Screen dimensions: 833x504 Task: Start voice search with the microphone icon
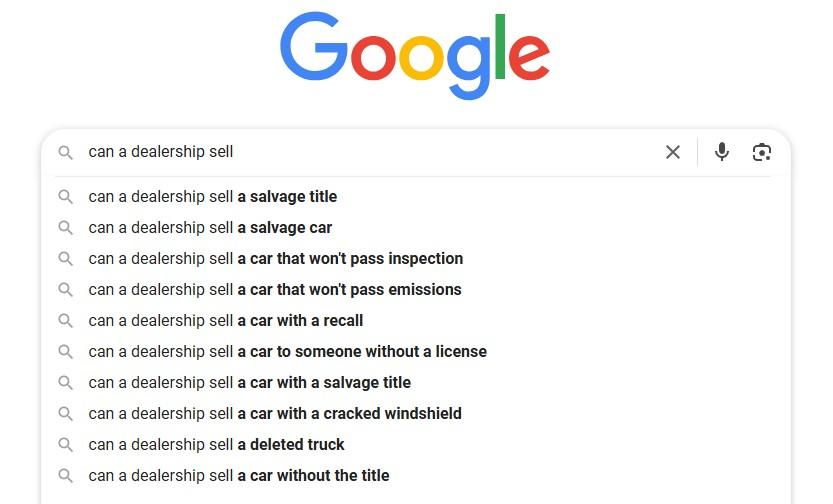pos(721,152)
